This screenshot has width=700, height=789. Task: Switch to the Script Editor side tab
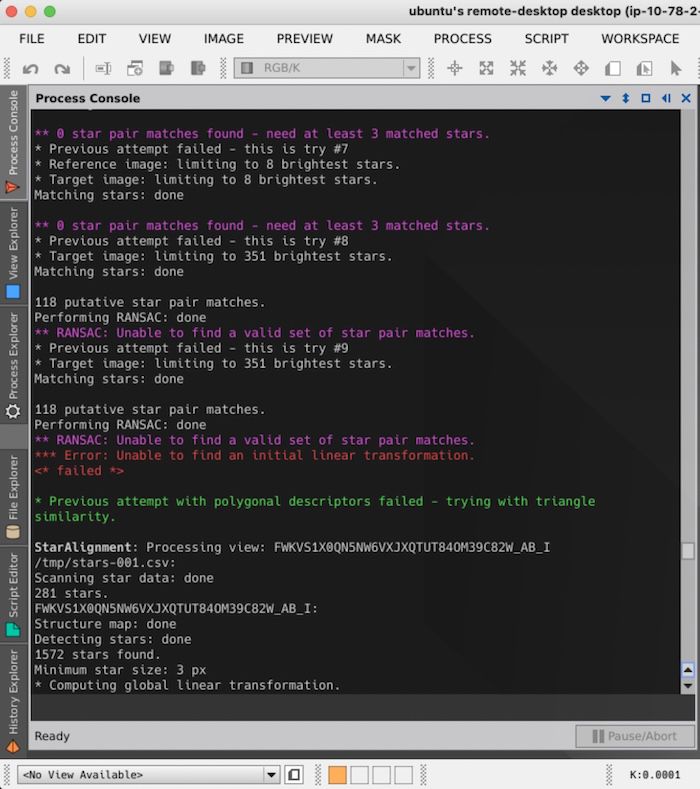tap(13, 594)
